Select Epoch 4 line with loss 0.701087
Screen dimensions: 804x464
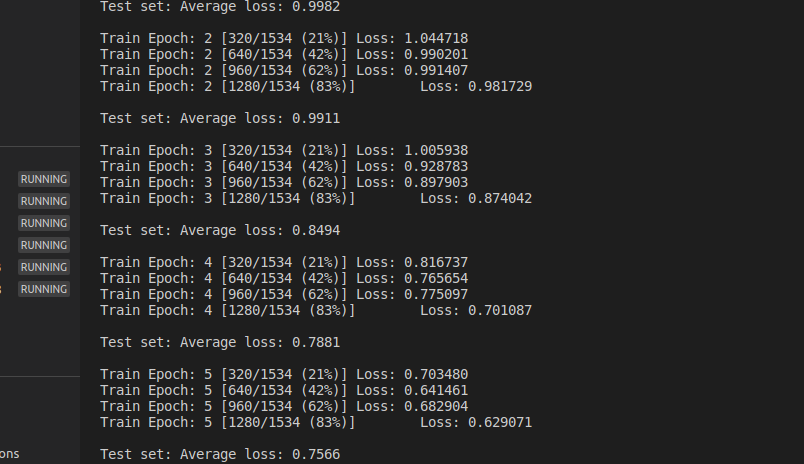pos(316,310)
